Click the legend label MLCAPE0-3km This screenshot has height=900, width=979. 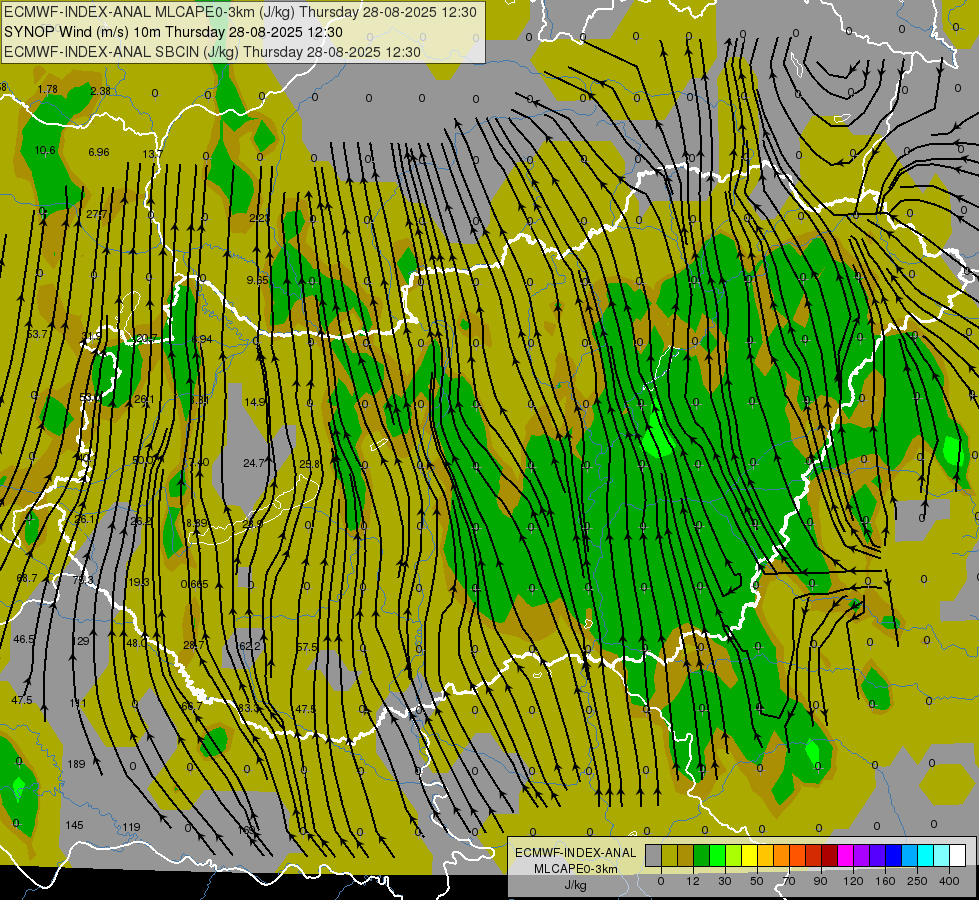pyautogui.click(x=576, y=869)
